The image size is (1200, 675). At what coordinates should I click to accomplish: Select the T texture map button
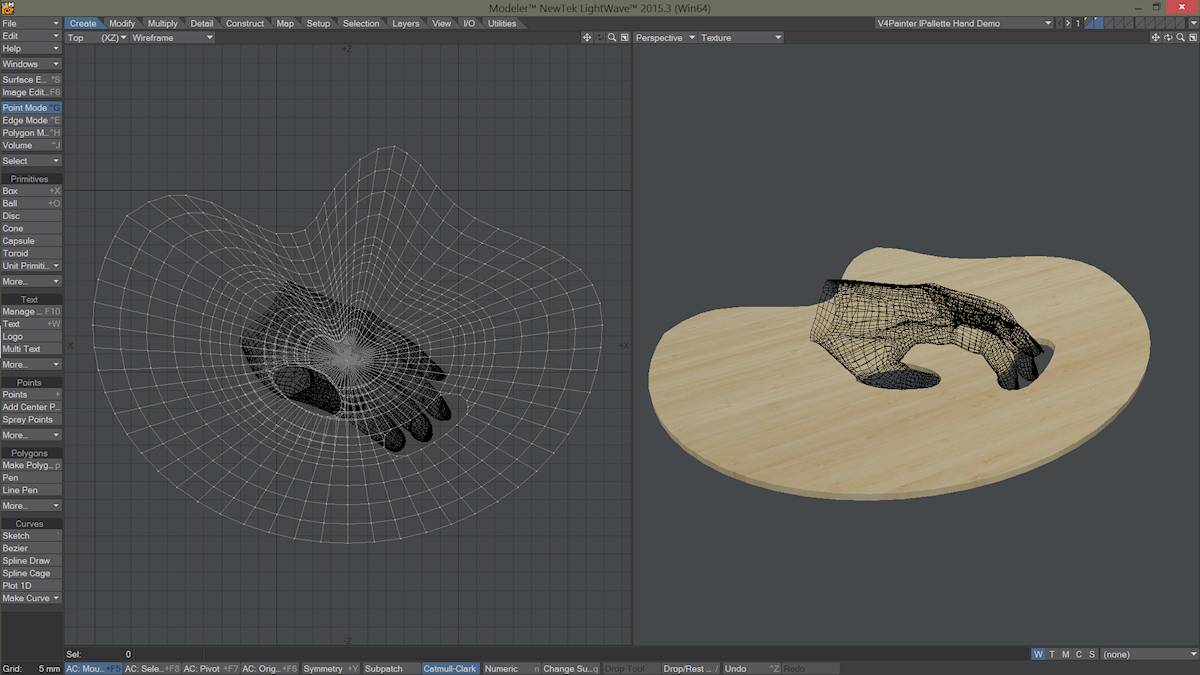[x=1052, y=654]
